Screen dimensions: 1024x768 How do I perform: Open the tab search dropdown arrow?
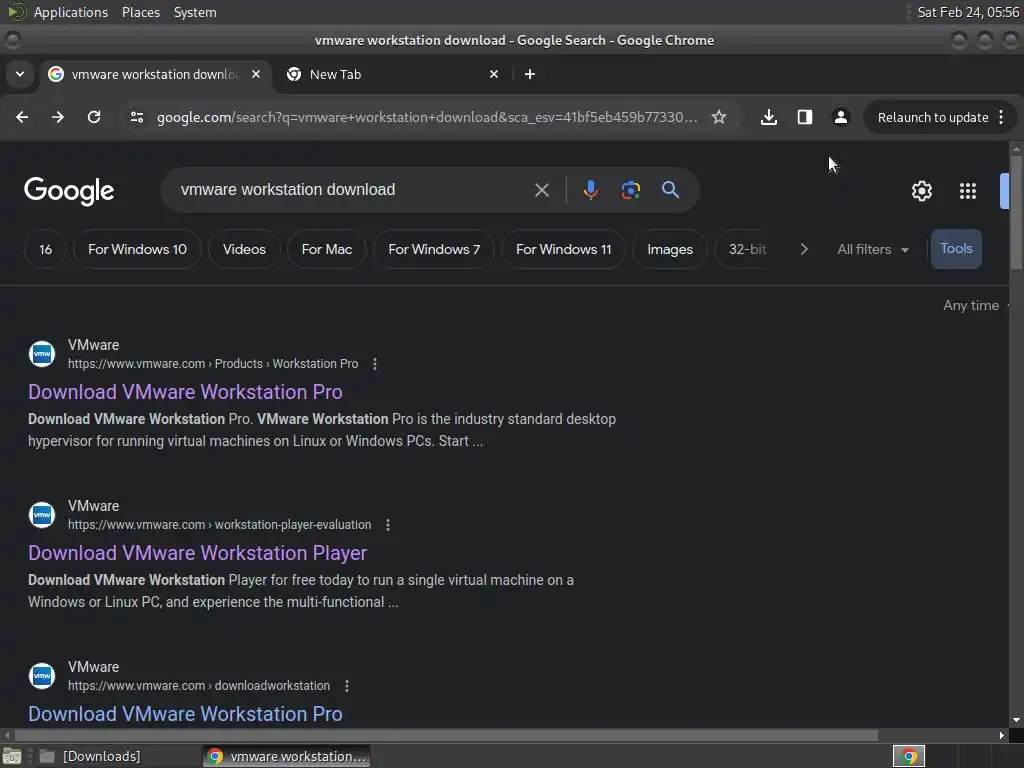pos(20,74)
